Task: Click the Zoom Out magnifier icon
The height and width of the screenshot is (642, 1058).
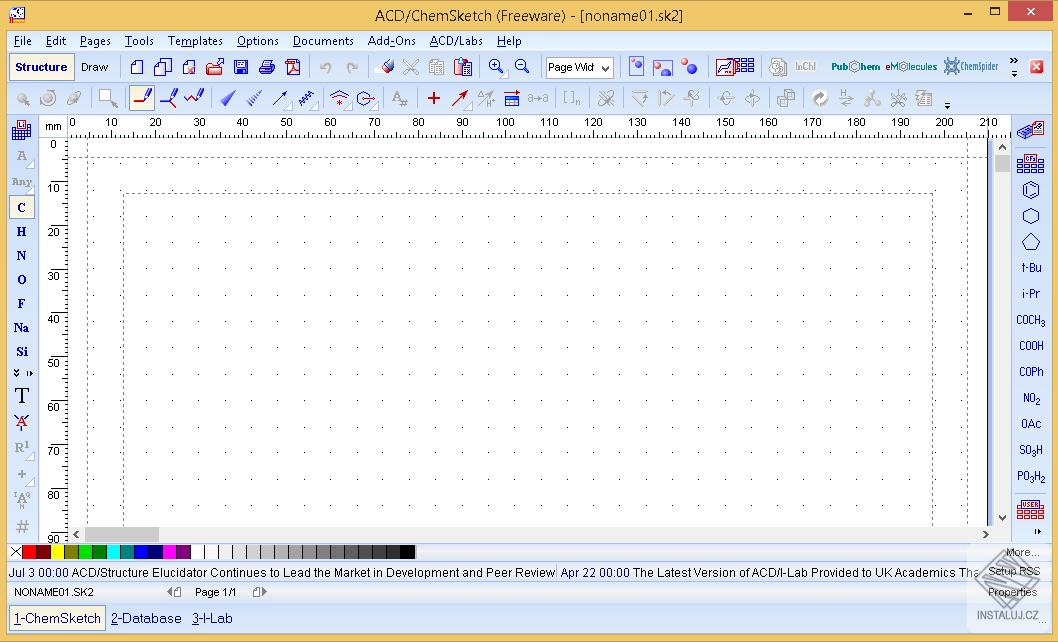Action: coord(522,67)
